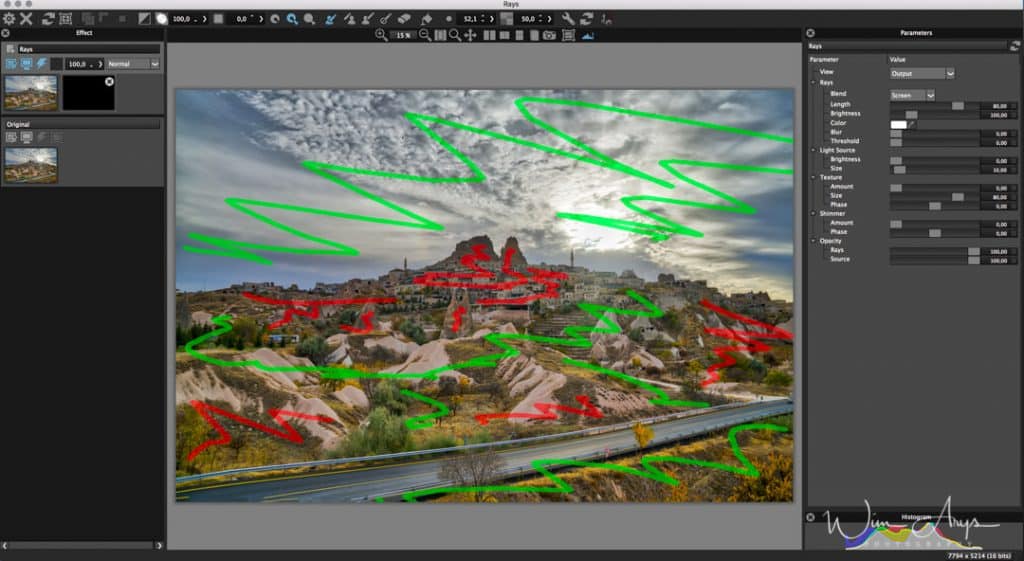Click the Opacity Source slider
The width and height of the screenshot is (1024, 561).
935,260
